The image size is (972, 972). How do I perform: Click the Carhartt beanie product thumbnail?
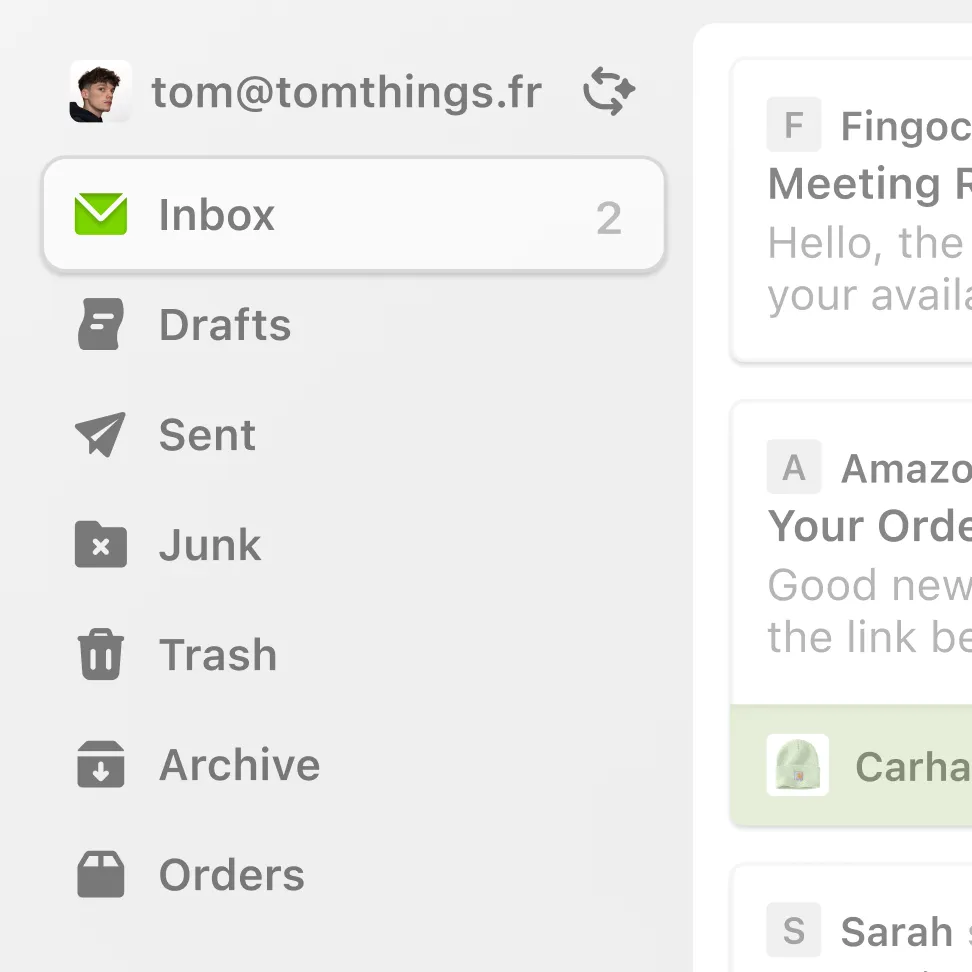click(798, 766)
